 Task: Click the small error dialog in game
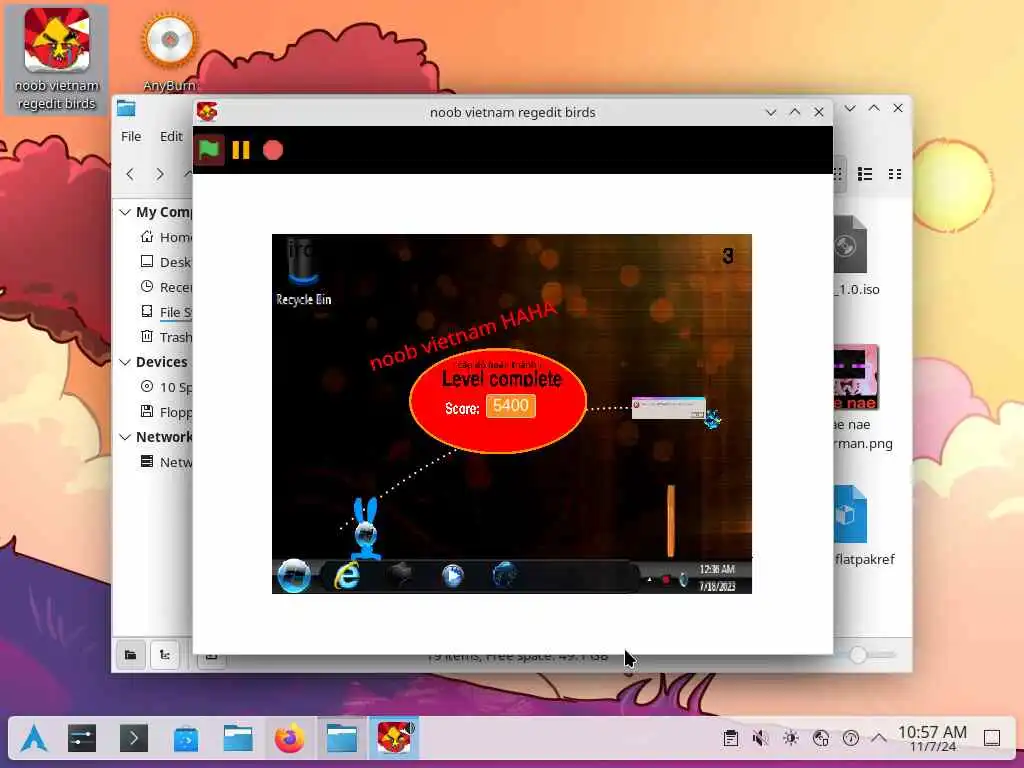tap(669, 408)
